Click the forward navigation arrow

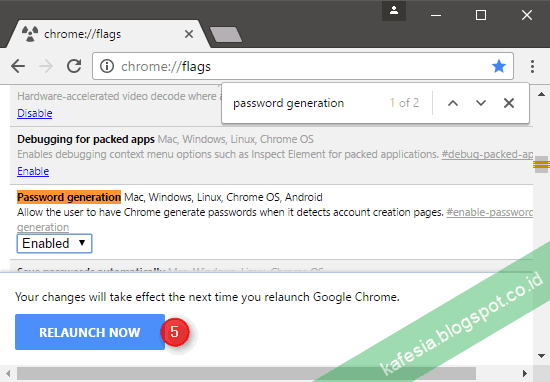tap(46, 66)
